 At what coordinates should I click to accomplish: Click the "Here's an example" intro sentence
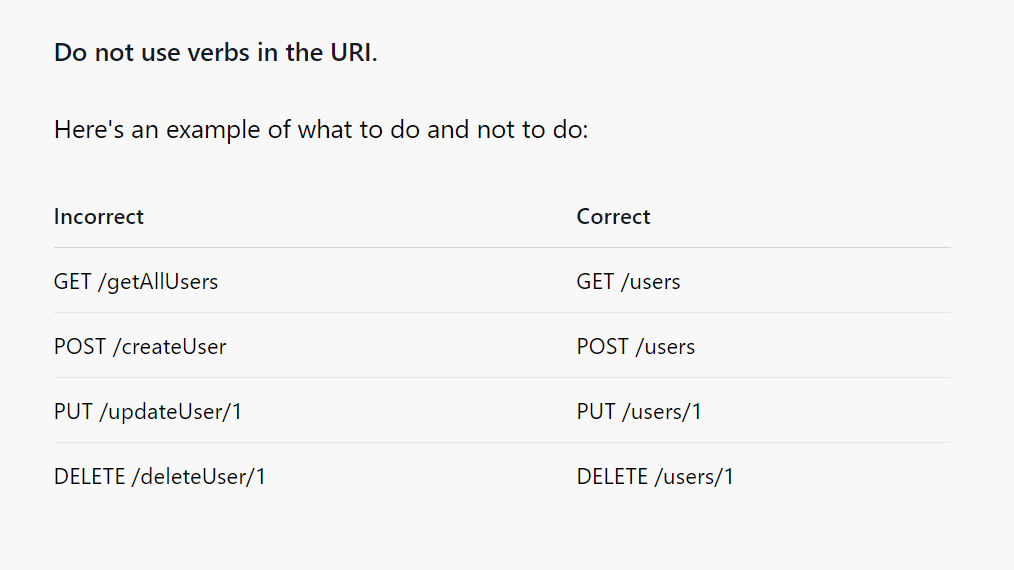321,130
